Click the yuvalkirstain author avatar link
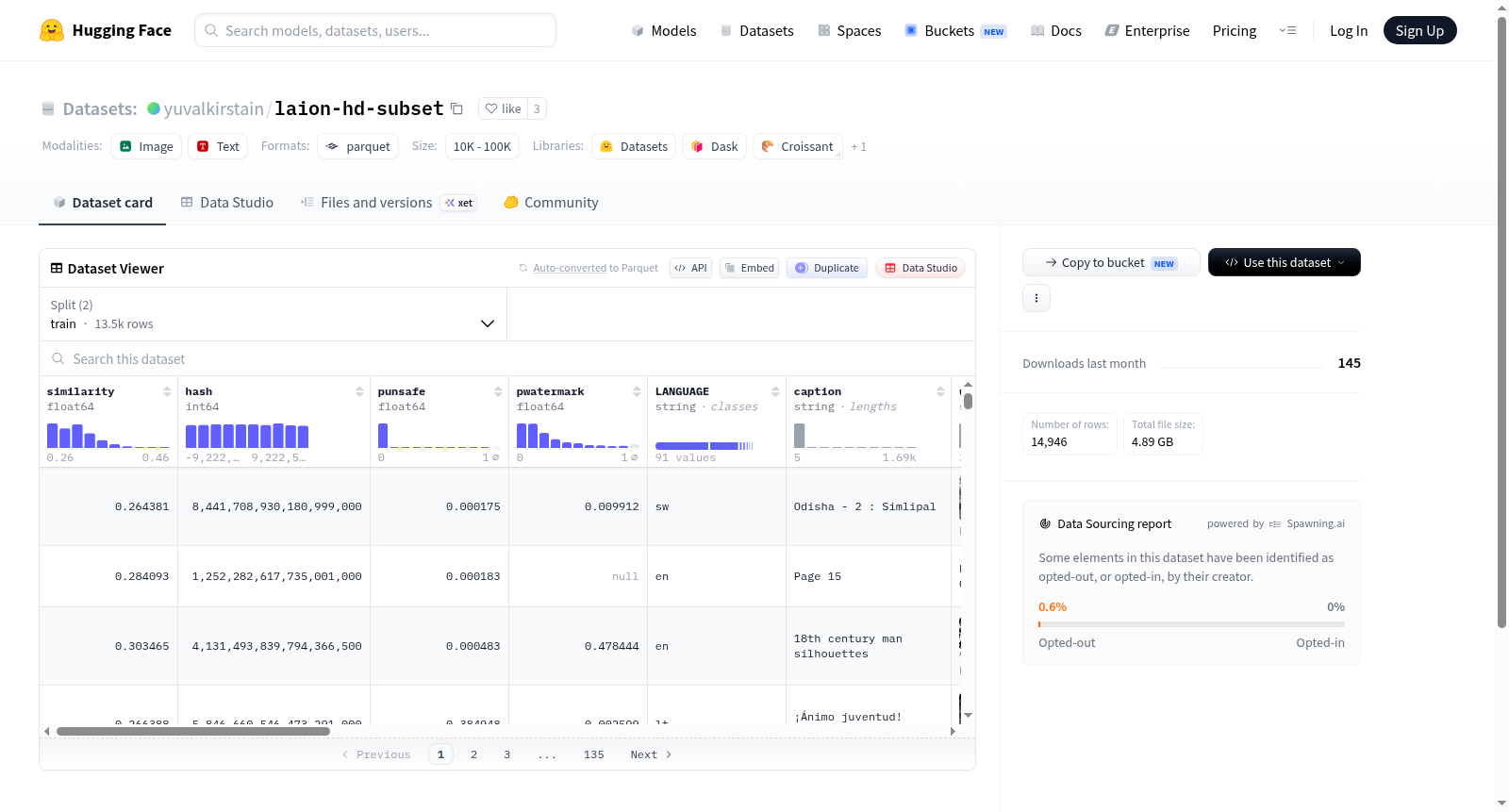Screen dimensions: 1509x812 coord(154,108)
